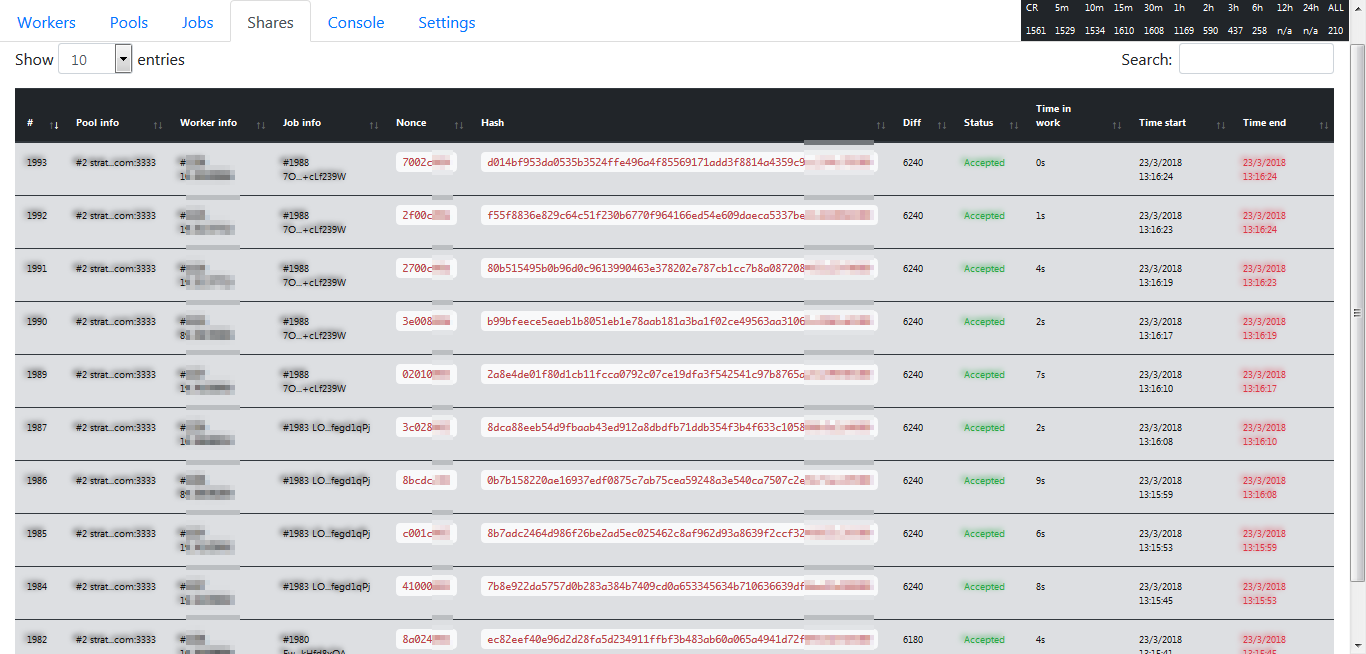Open the Console tab
Image resolution: width=1366 pixels, height=654 pixels.
coord(355,21)
